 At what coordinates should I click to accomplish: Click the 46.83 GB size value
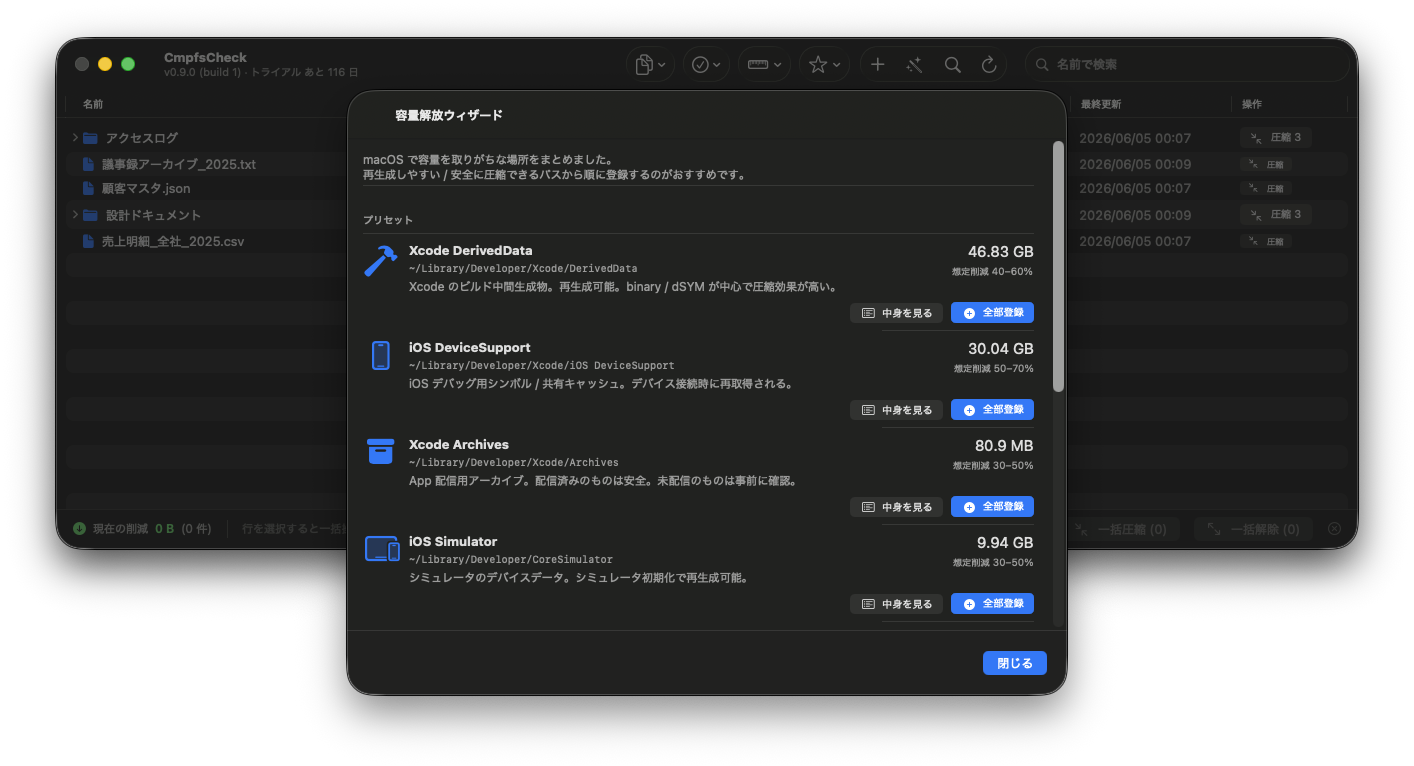click(1001, 252)
